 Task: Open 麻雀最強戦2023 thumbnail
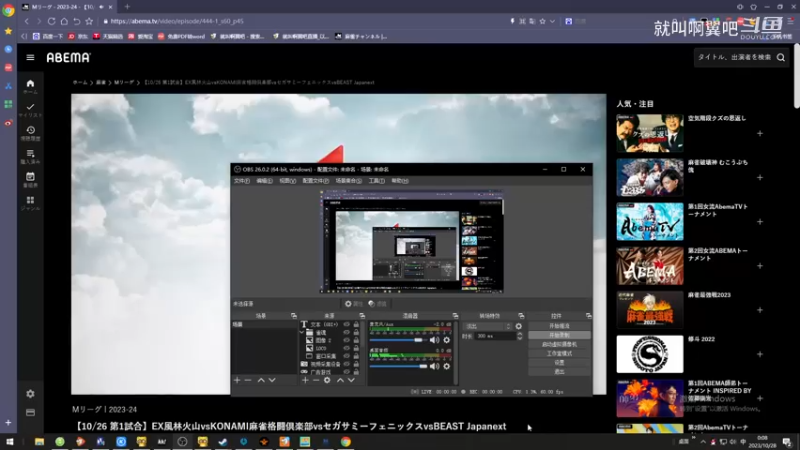tap(649, 310)
